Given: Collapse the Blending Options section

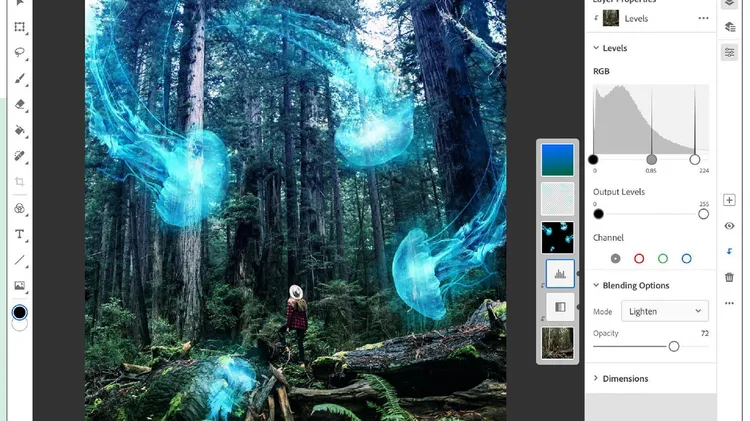Looking at the screenshot, I should tap(596, 285).
